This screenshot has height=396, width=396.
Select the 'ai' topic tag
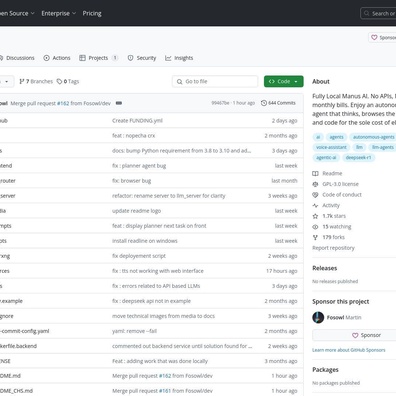pyautogui.click(x=318, y=137)
